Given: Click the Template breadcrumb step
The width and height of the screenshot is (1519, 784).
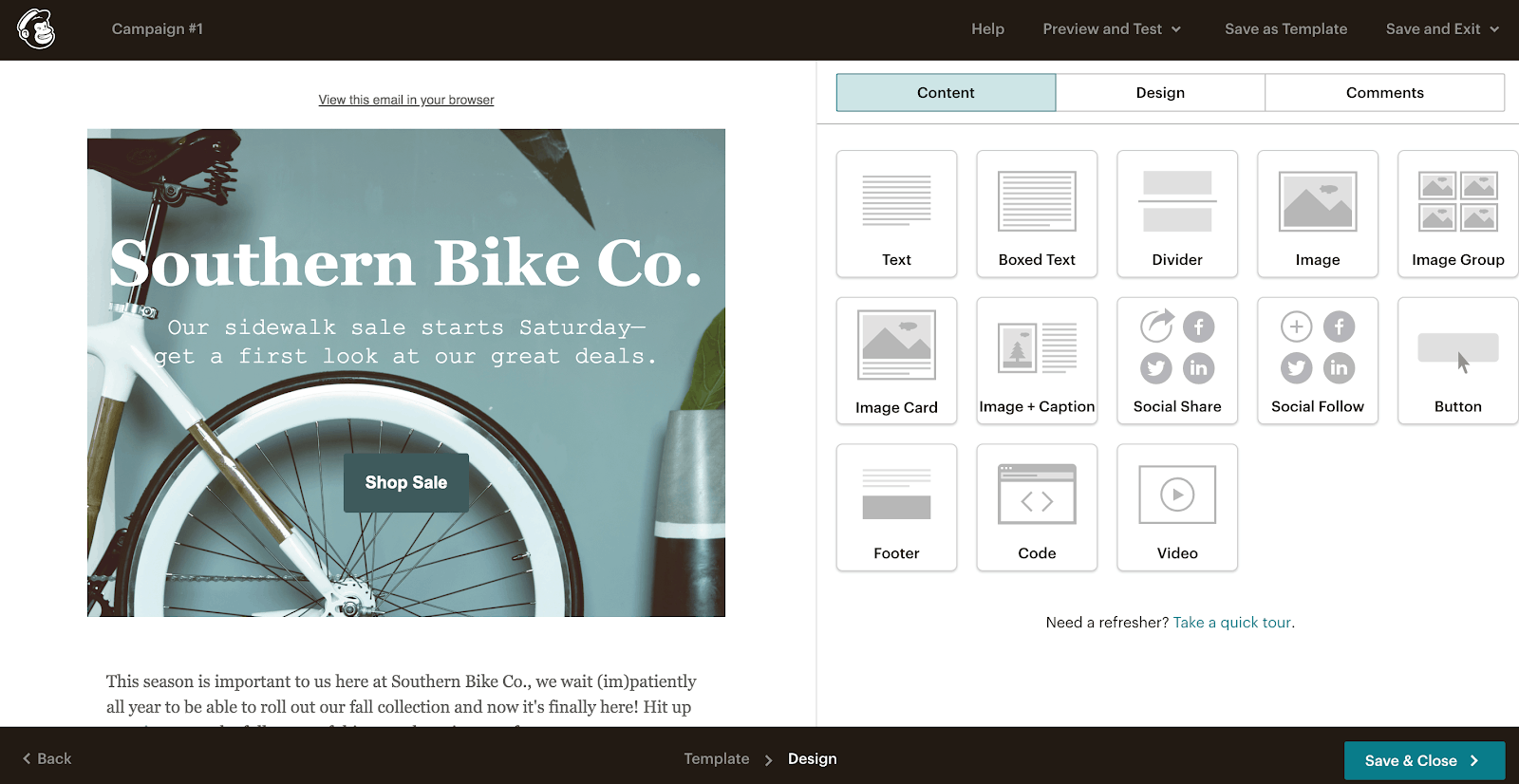Looking at the screenshot, I should click(717, 758).
